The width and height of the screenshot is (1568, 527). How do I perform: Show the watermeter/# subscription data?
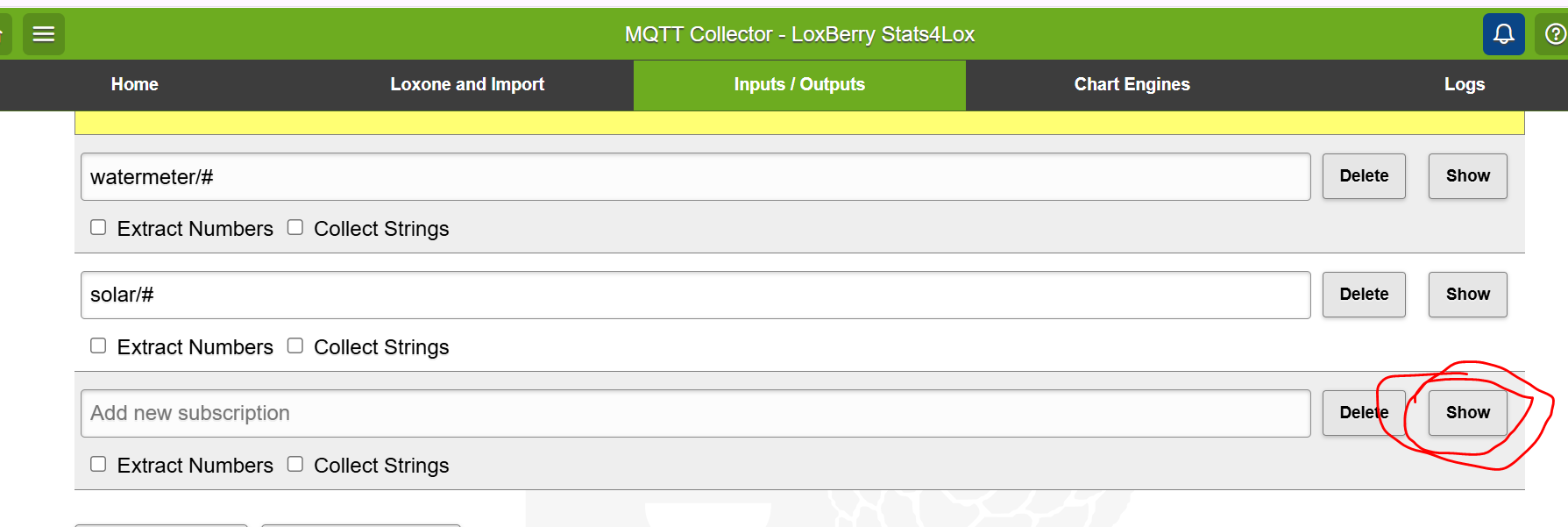click(1467, 176)
